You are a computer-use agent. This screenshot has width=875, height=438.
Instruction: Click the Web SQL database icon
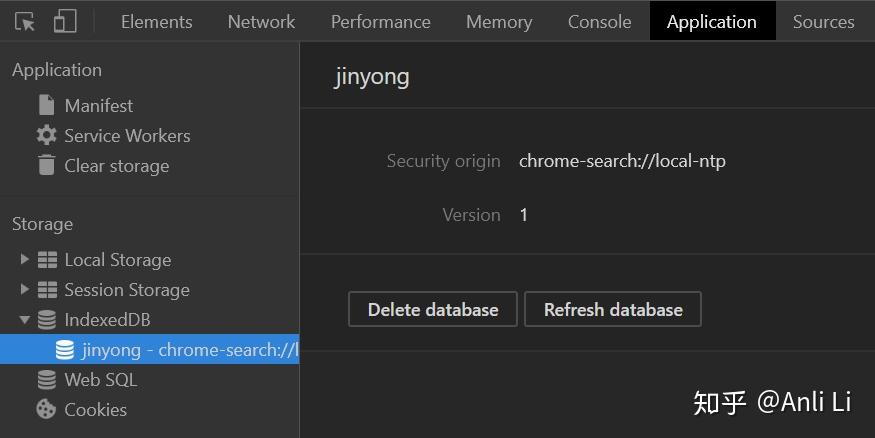click(46, 379)
